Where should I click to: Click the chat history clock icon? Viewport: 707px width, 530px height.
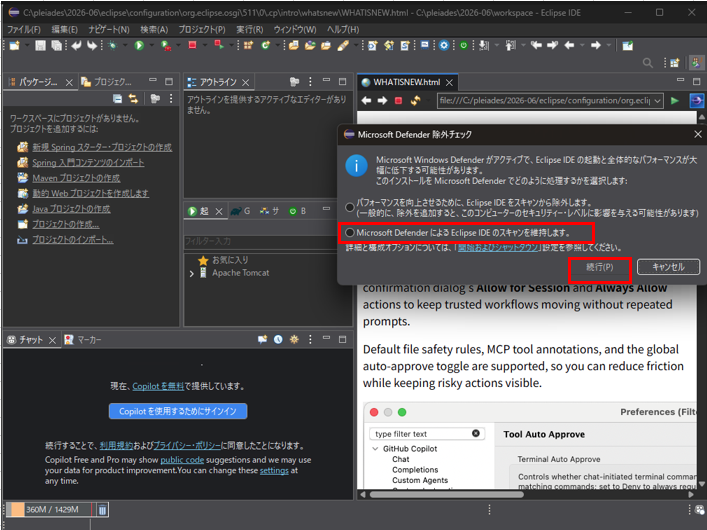[x=278, y=339]
